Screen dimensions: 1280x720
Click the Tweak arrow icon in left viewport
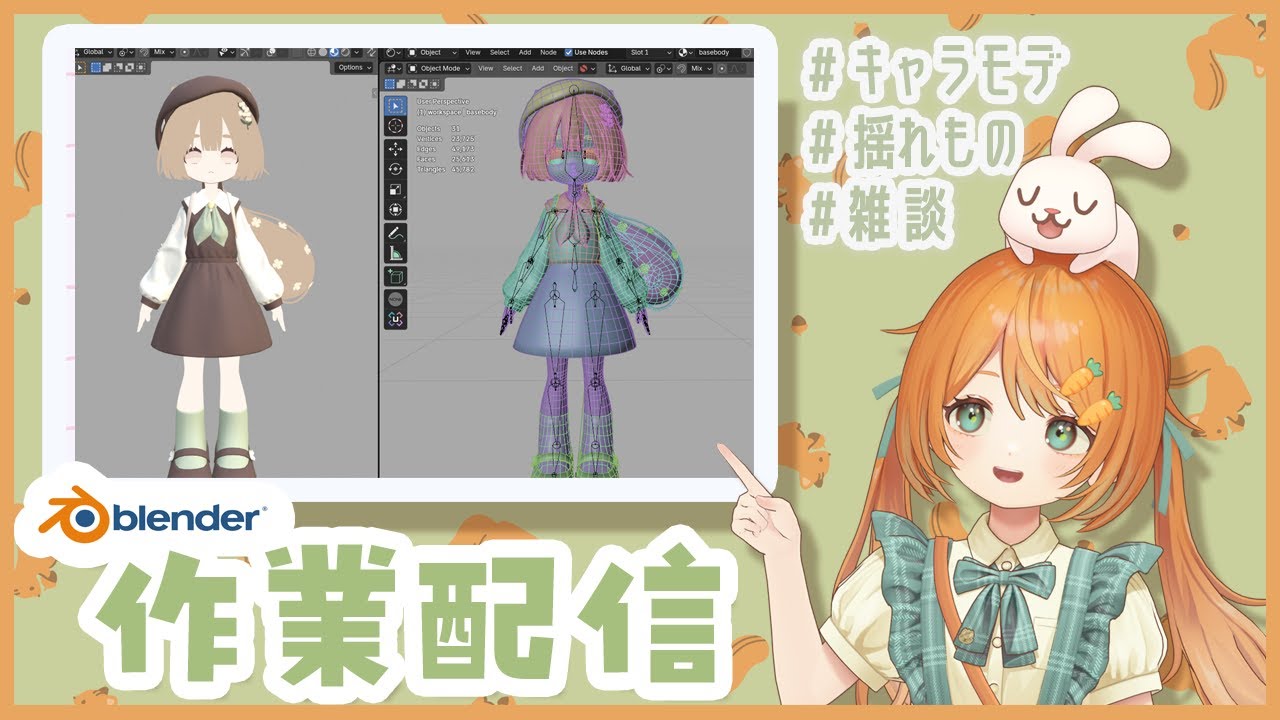click(x=80, y=68)
